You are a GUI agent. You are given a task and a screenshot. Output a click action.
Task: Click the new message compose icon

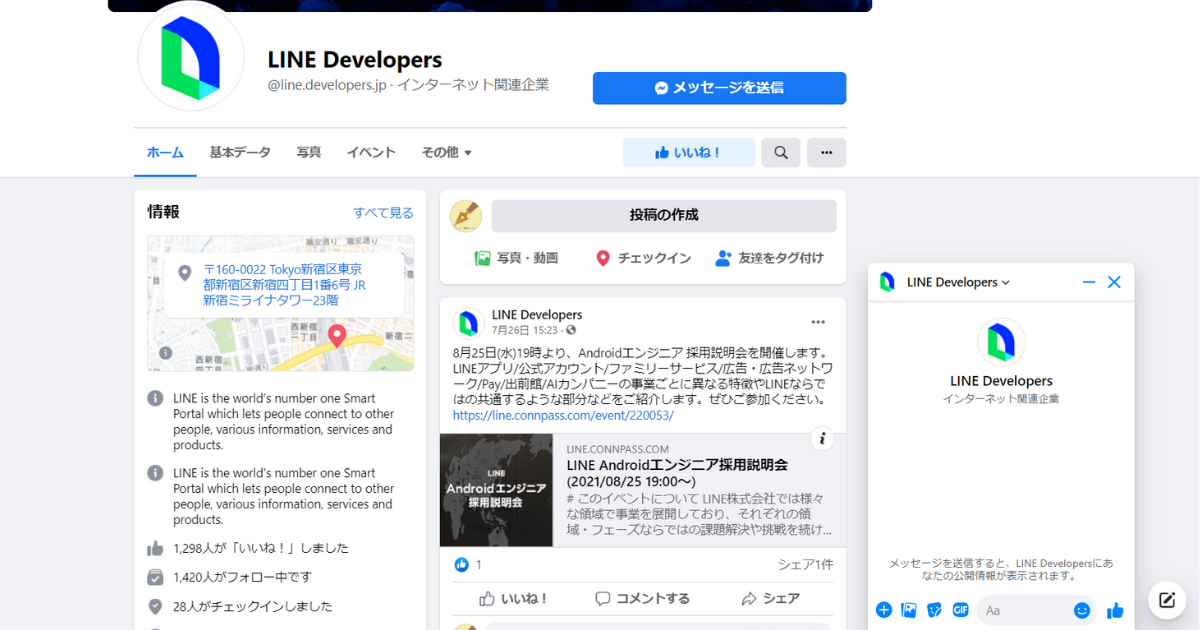tap(1166, 600)
